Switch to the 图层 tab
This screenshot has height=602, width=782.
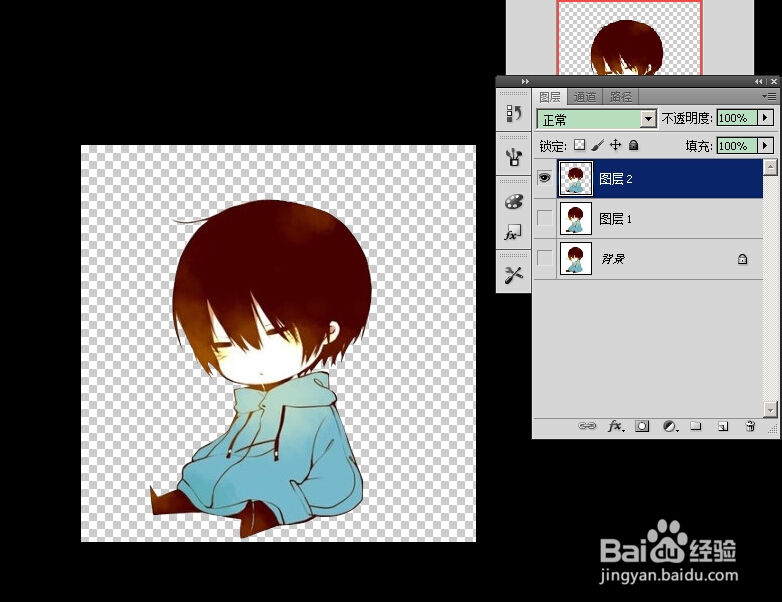click(550, 97)
